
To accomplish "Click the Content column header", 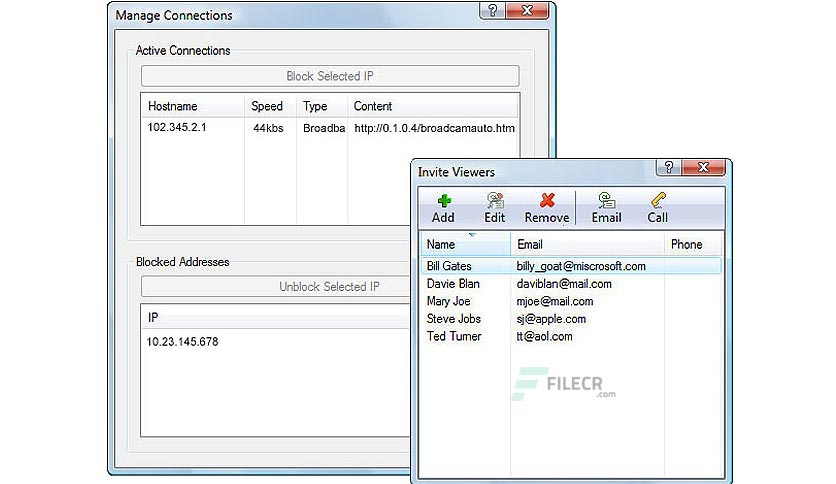I will (x=432, y=106).
